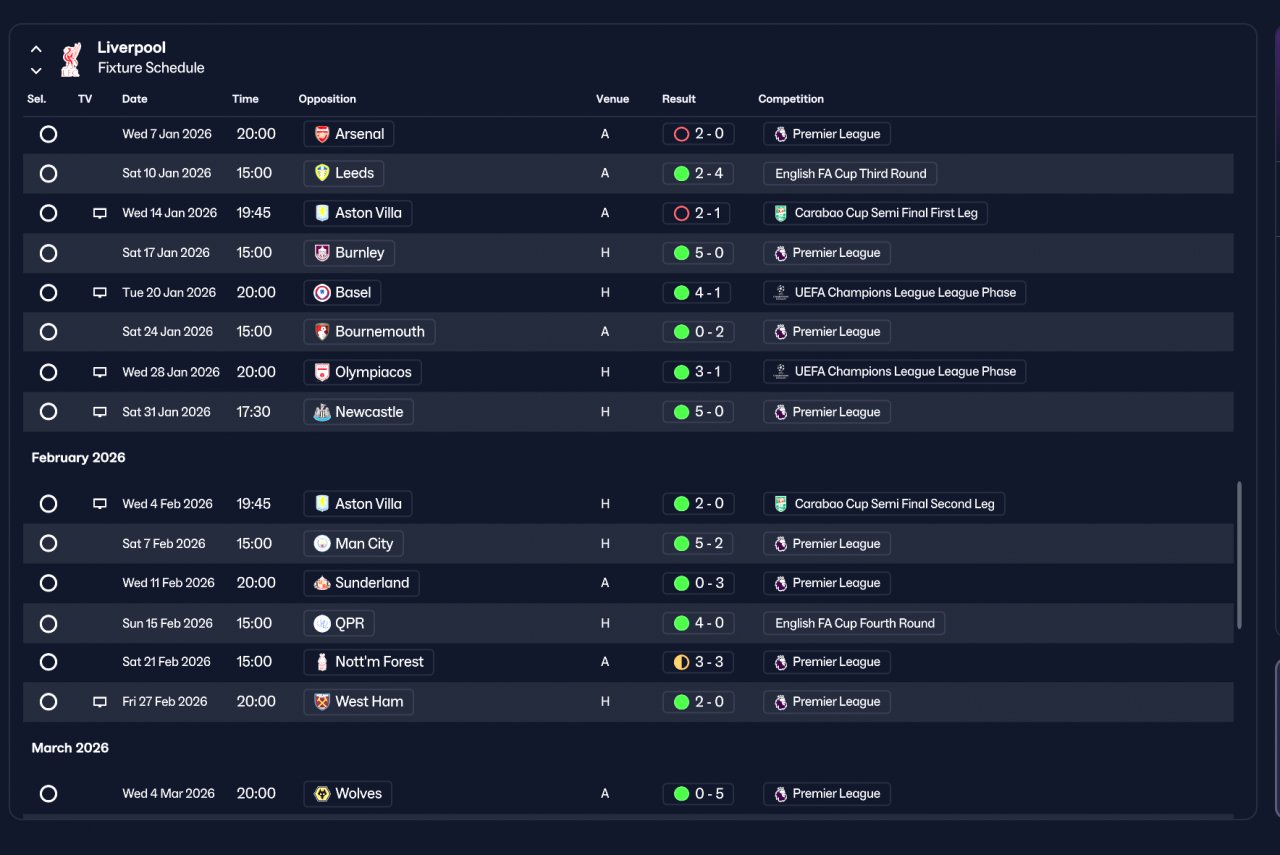
Task: Select the Arsenal fixture radio button
Action: pos(48,134)
